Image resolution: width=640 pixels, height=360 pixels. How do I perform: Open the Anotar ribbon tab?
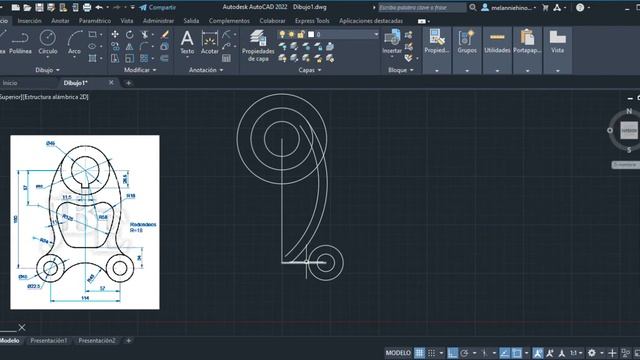click(60, 21)
